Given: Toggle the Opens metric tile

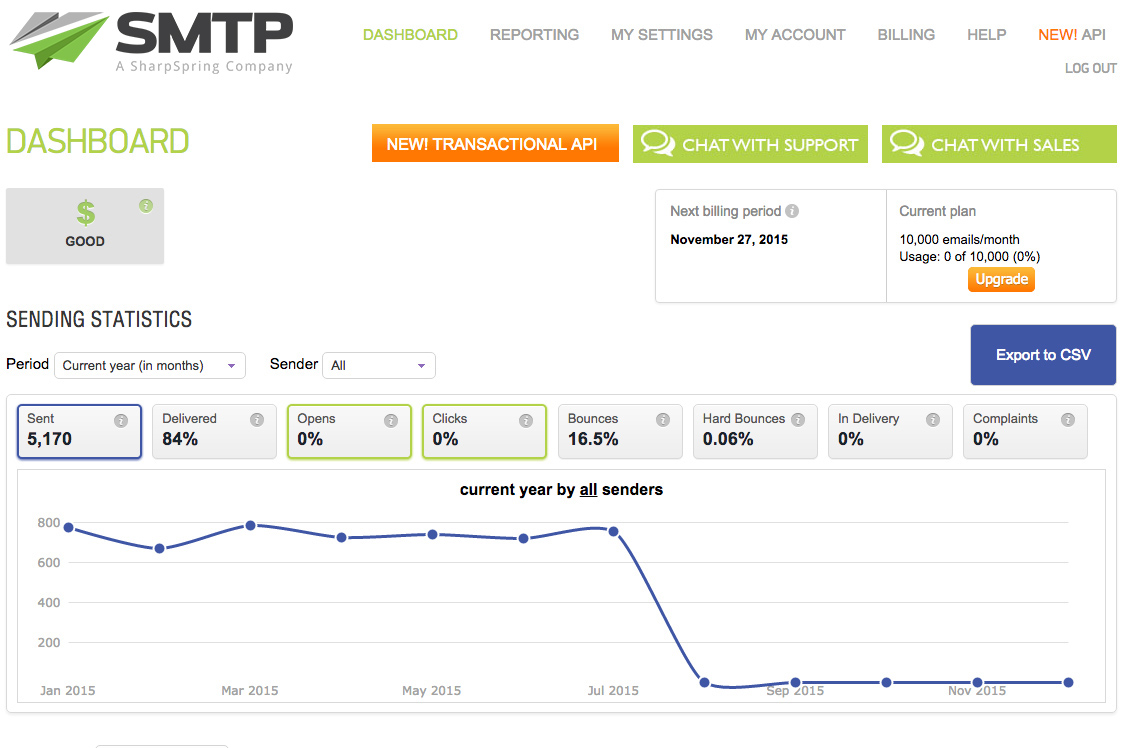Looking at the screenshot, I should coord(348,431).
